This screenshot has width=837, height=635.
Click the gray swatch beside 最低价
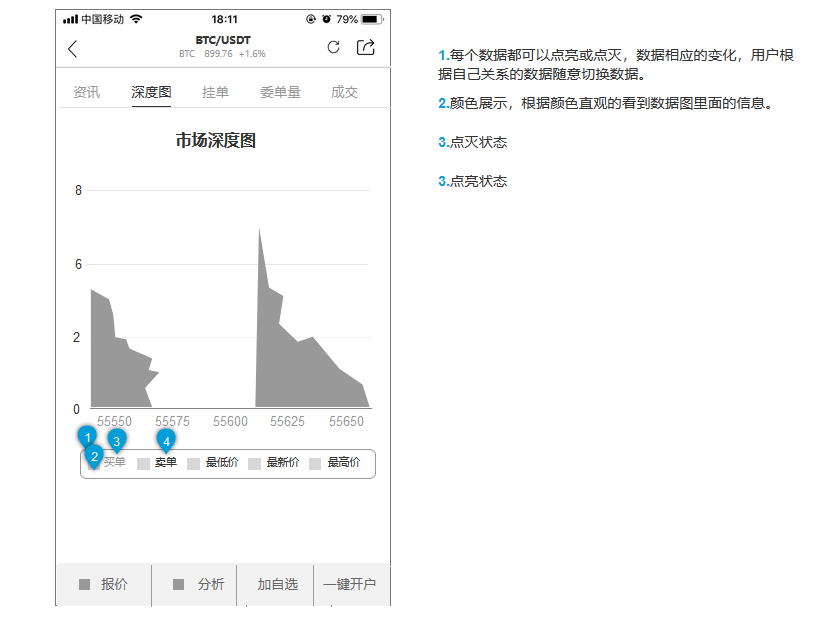[x=193, y=464]
